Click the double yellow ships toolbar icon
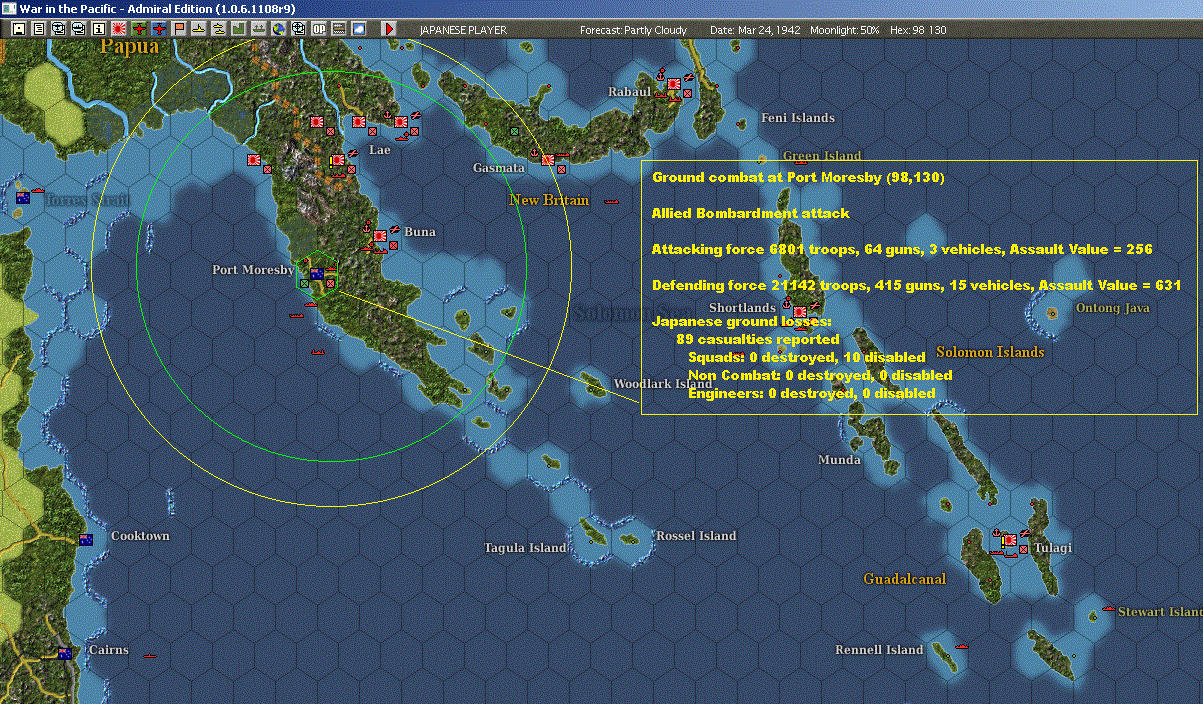1203x704 pixels. tap(219, 29)
